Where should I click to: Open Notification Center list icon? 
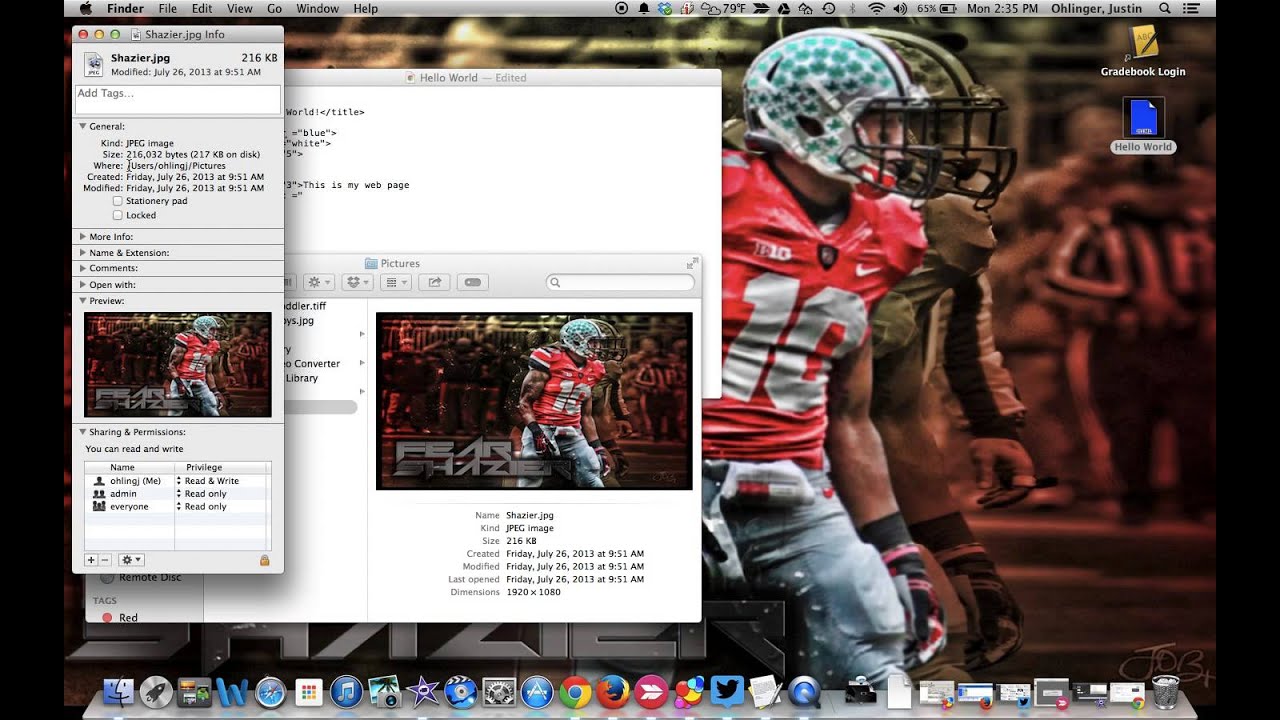click(x=1190, y=8)
